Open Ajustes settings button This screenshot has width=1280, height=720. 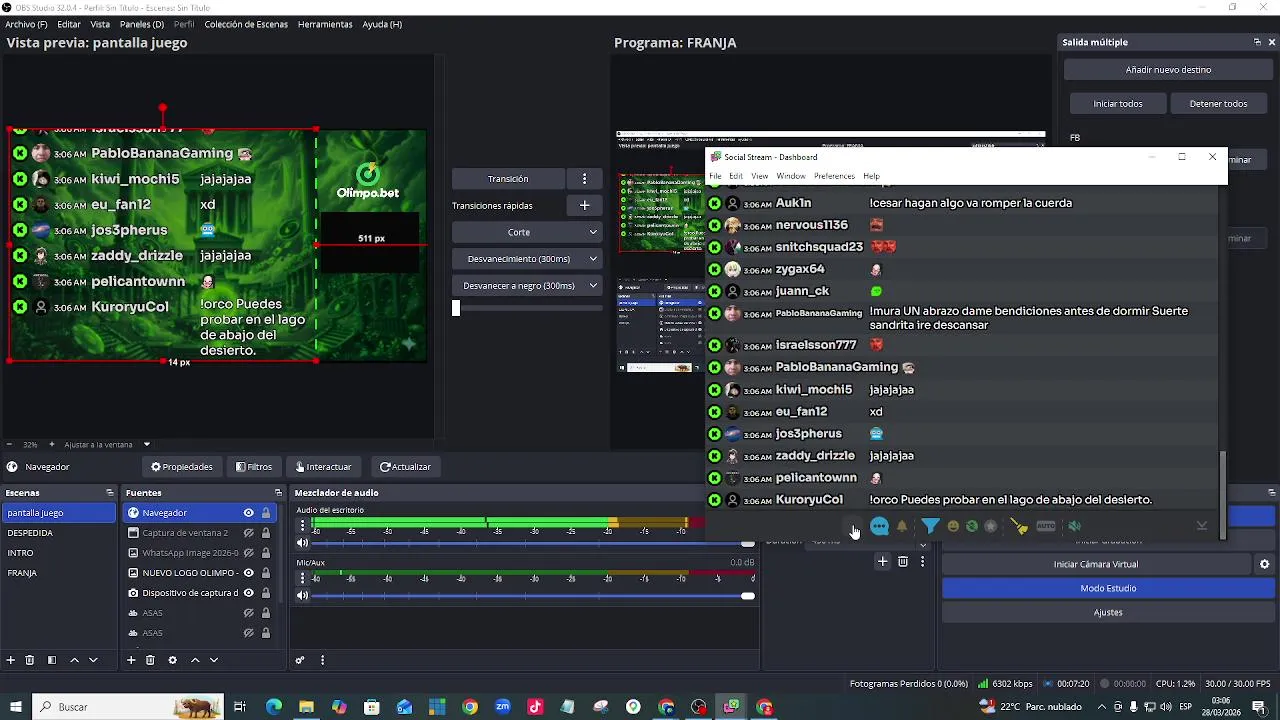coord(1108,612)
